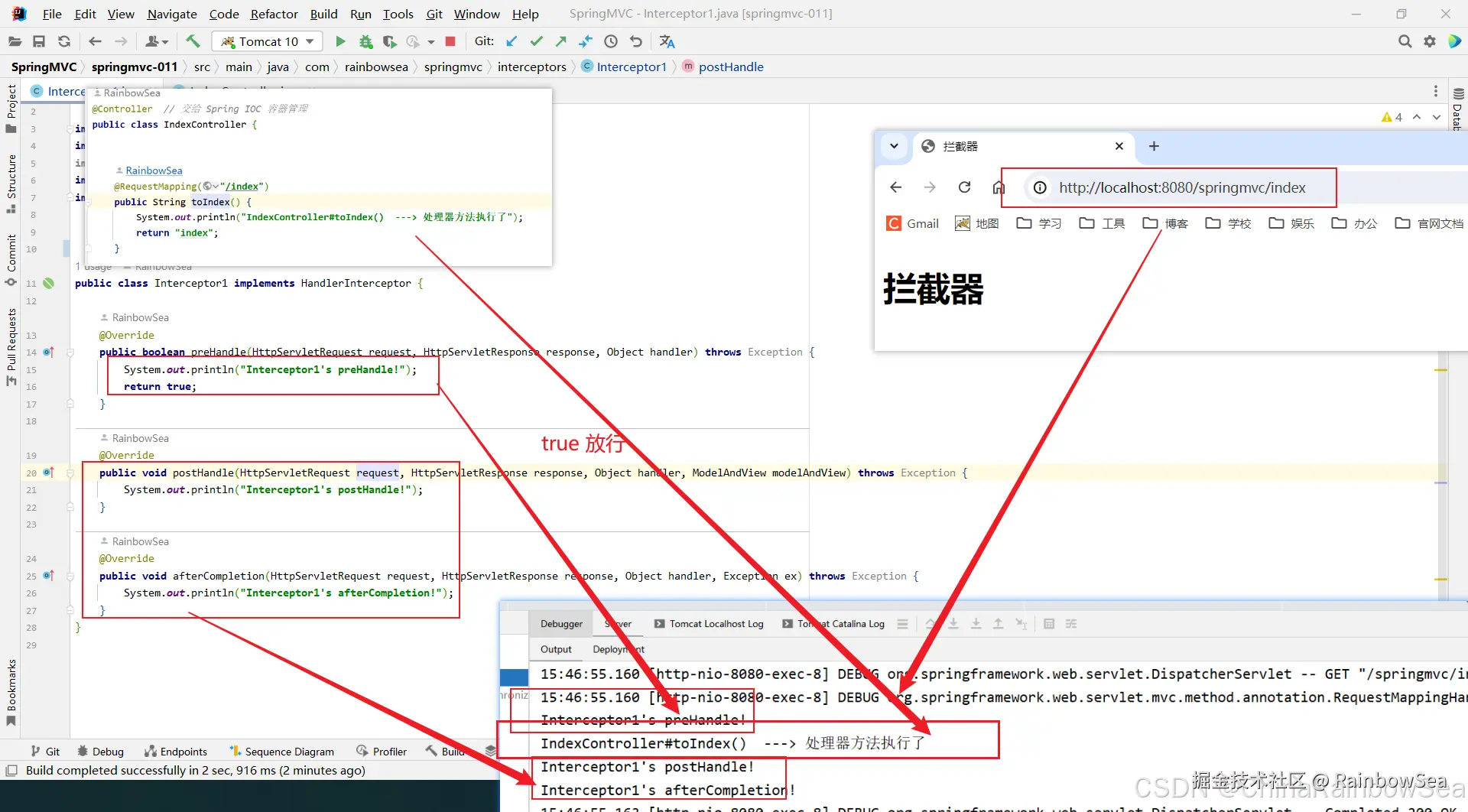Open the 地图 bookmark in the browser

[977, 223]
